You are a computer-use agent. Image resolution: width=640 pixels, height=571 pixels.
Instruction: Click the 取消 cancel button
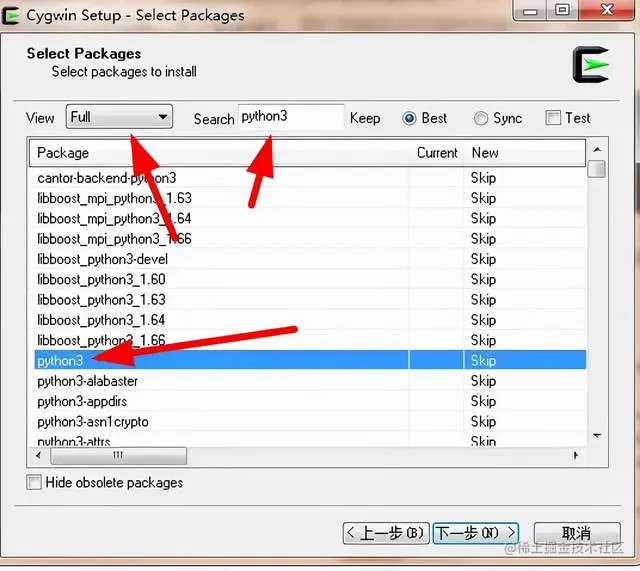coord(577,533)
